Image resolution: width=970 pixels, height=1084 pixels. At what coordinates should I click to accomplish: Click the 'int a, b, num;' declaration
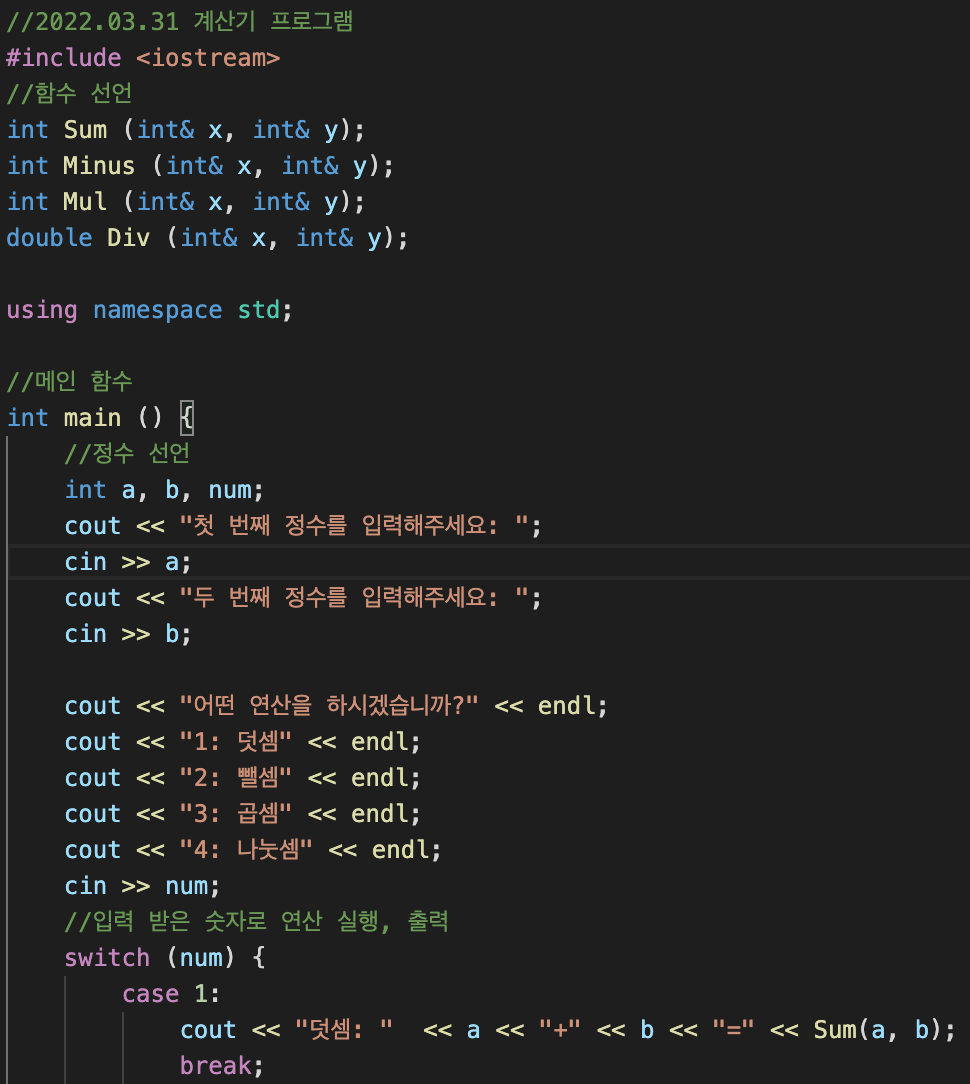click(164, 489)
